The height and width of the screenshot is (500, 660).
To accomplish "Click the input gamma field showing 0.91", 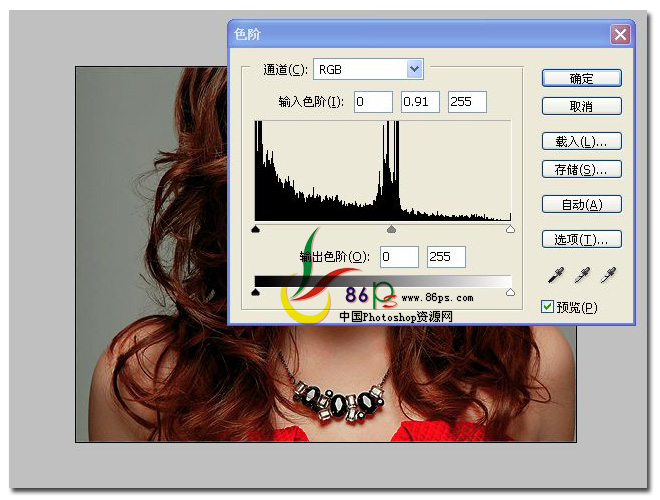I will click(x=420, y=102).
